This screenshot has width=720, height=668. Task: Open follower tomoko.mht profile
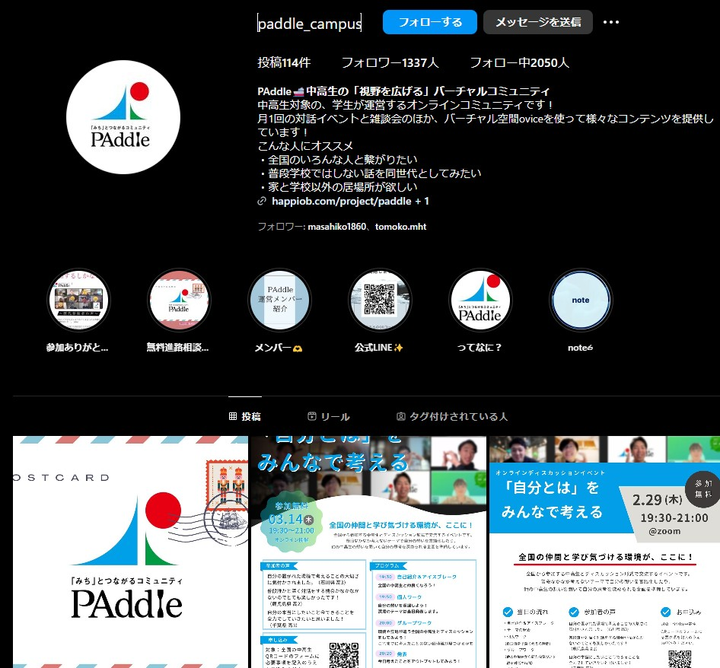coord(400,227)
